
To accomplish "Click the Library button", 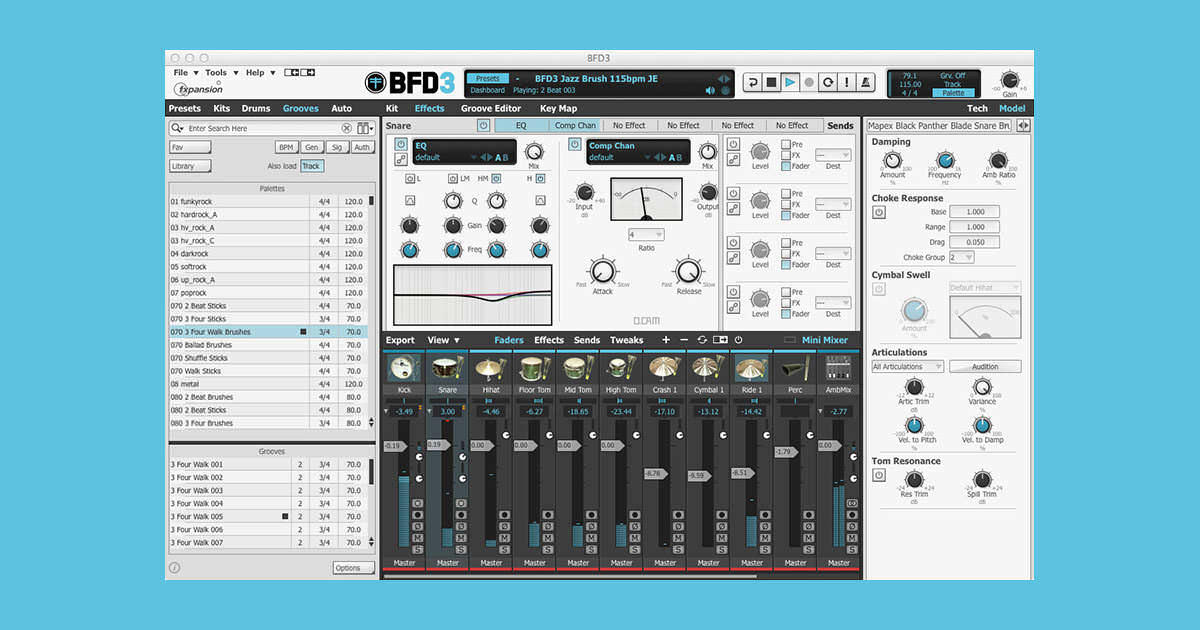I will point(190,166).
